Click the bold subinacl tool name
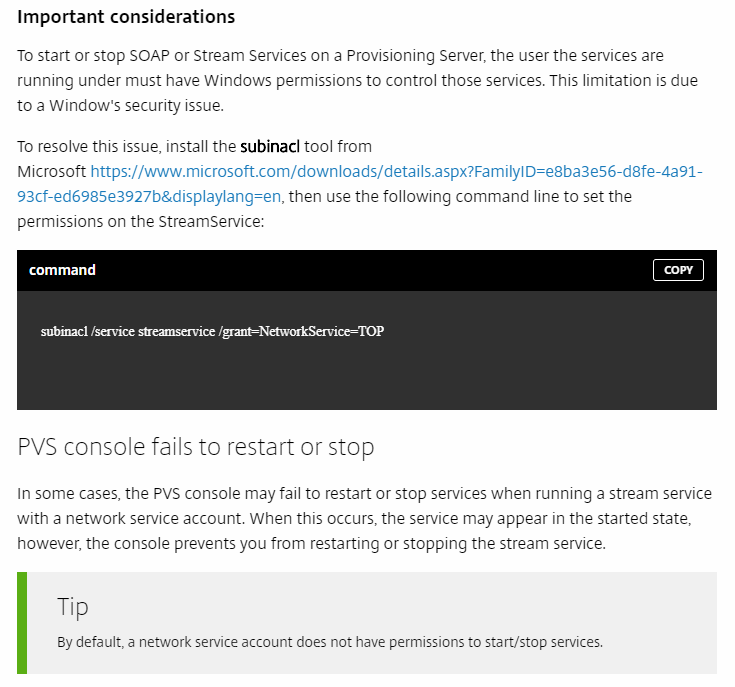This screenshot has width=735, height=687. 270,147
